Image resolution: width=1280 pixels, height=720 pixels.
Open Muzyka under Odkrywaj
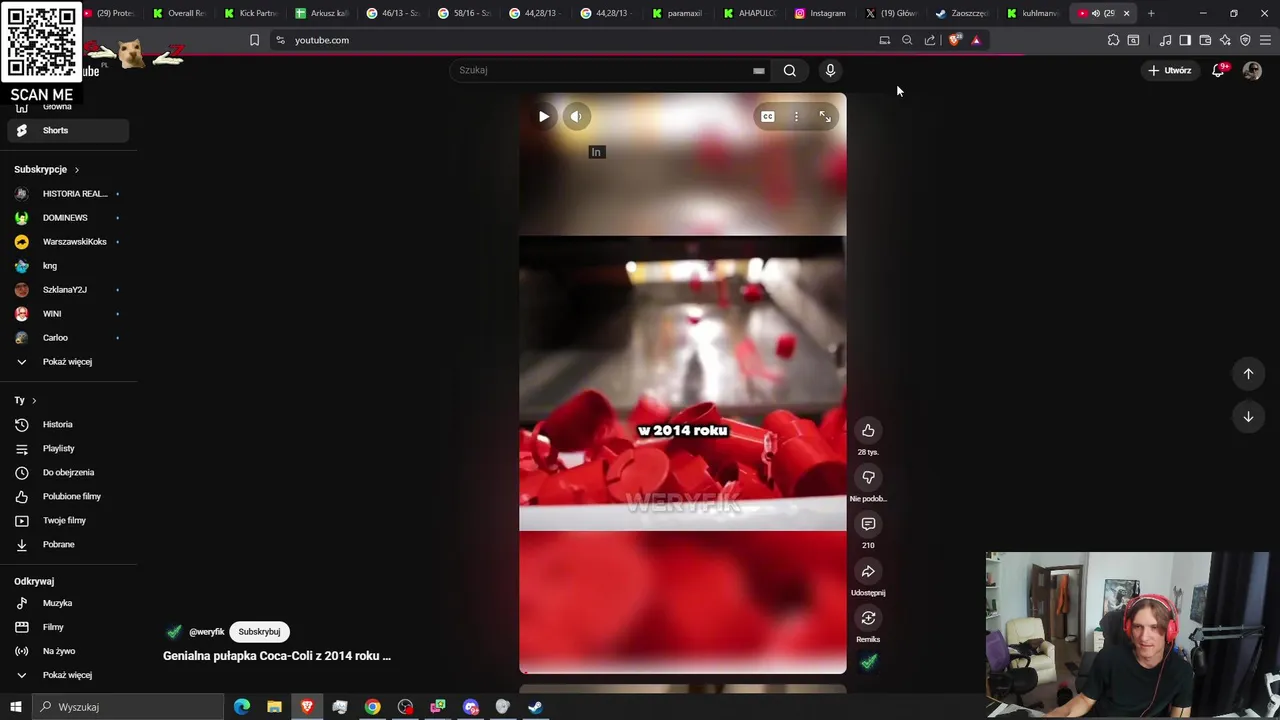point(68,603)
